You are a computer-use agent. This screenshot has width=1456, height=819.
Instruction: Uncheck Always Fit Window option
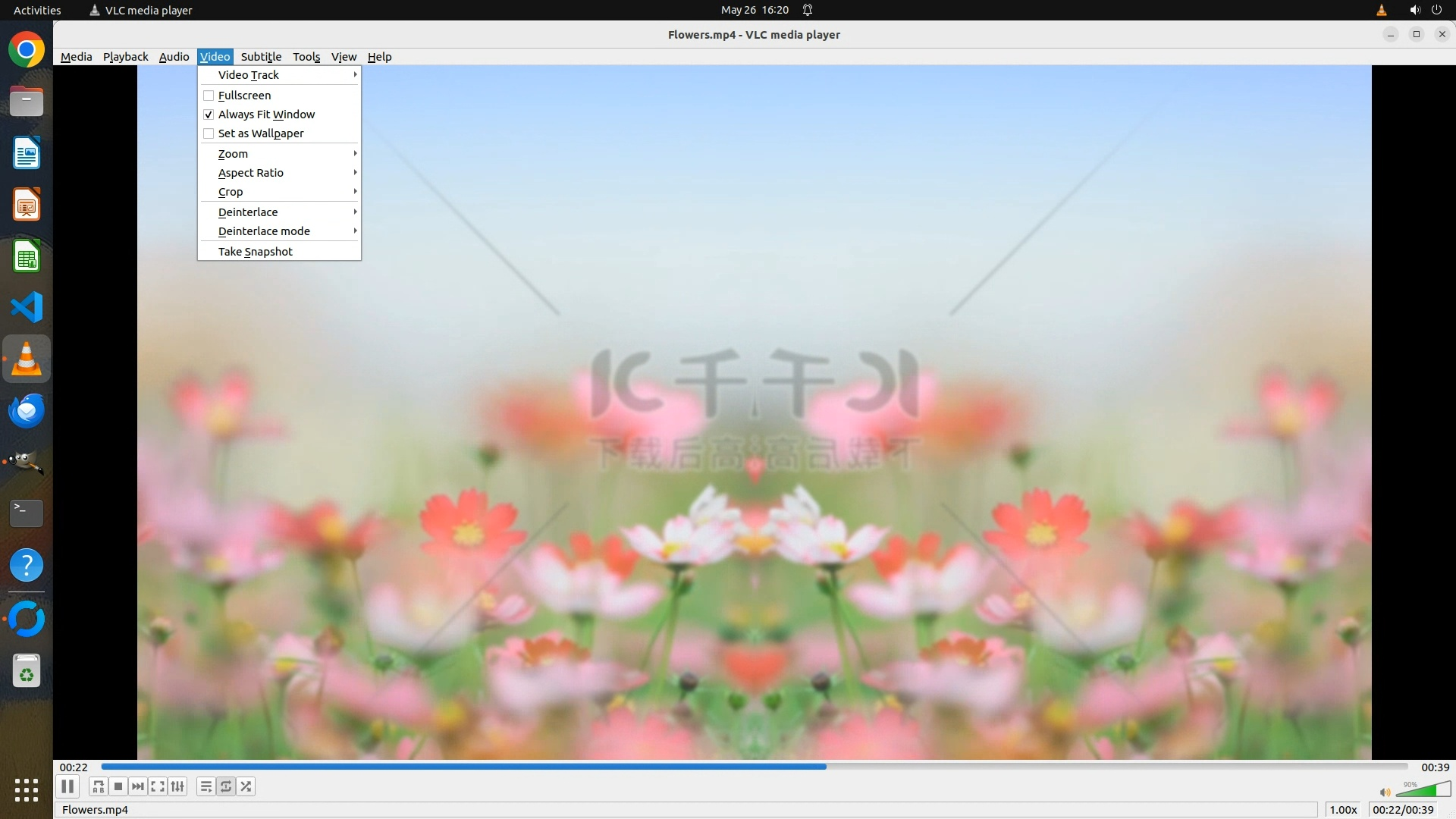[x=209, y=115]
